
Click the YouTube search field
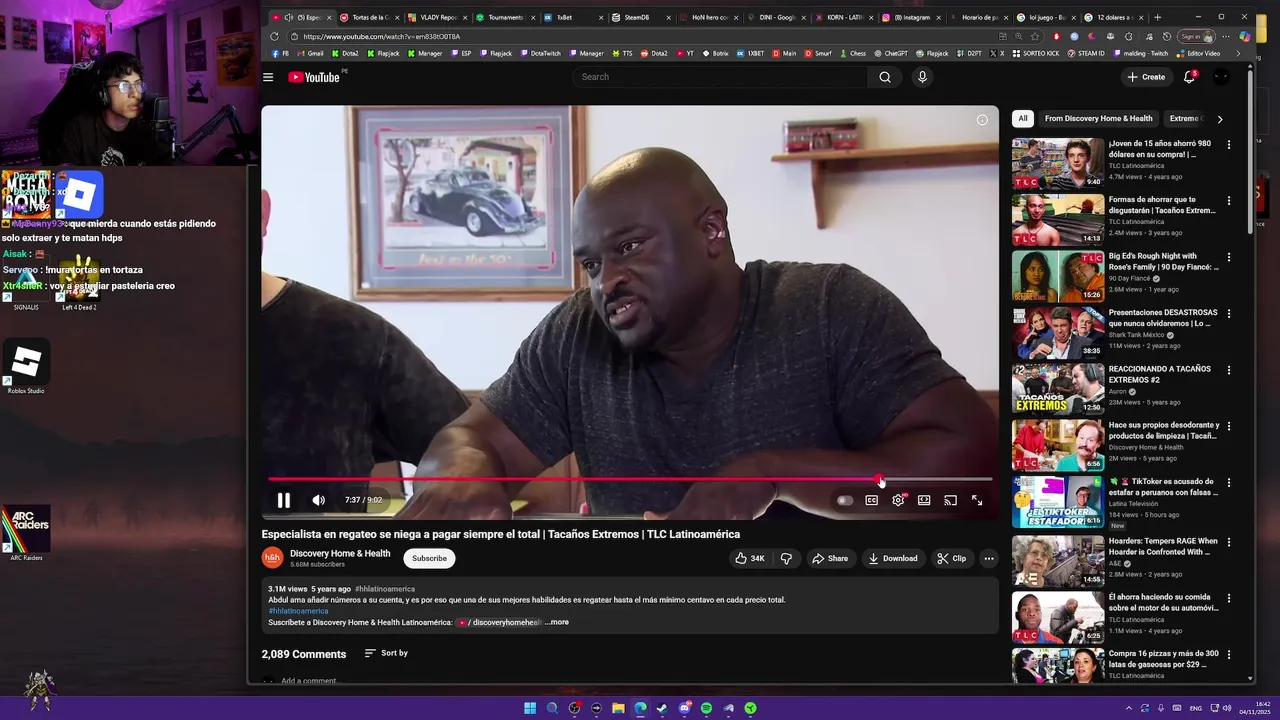coord(720,77)
